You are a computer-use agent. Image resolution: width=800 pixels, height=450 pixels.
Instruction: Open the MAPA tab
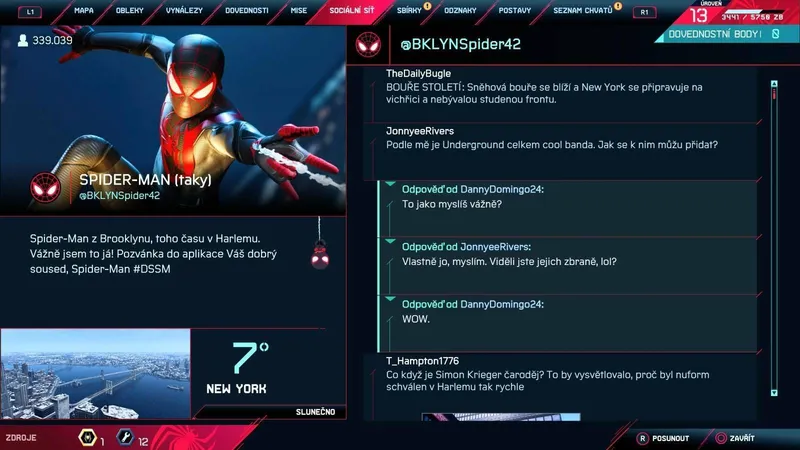(84, 10)
